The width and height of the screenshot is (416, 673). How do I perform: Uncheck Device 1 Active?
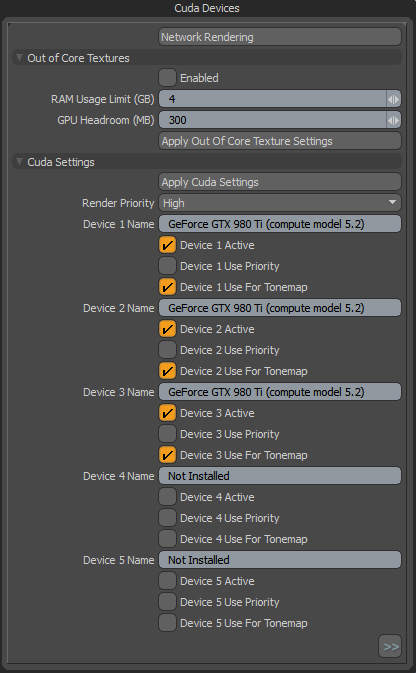point(167,245)
